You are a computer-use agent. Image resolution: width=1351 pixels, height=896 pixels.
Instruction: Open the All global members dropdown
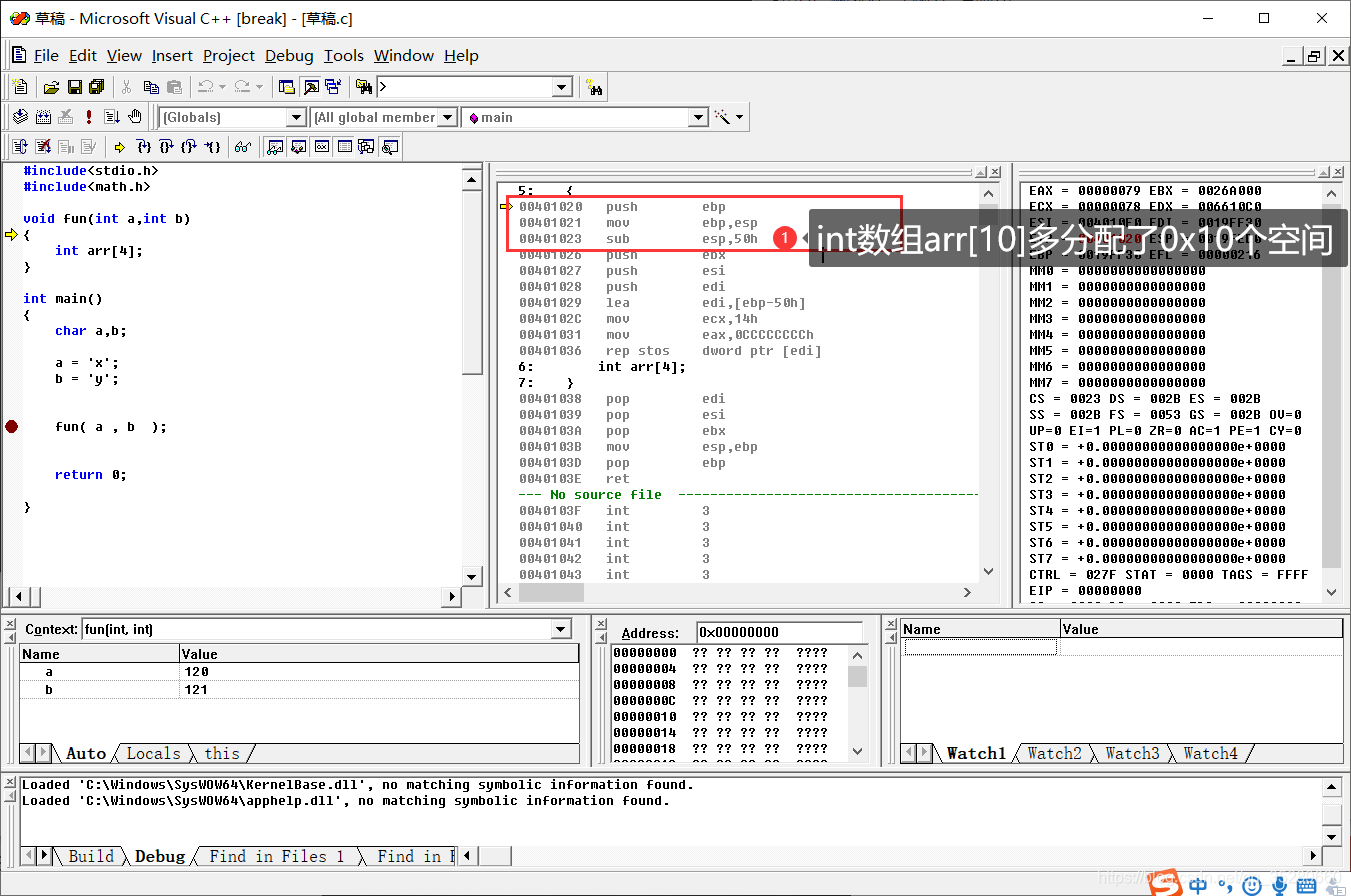pos(448,118)
